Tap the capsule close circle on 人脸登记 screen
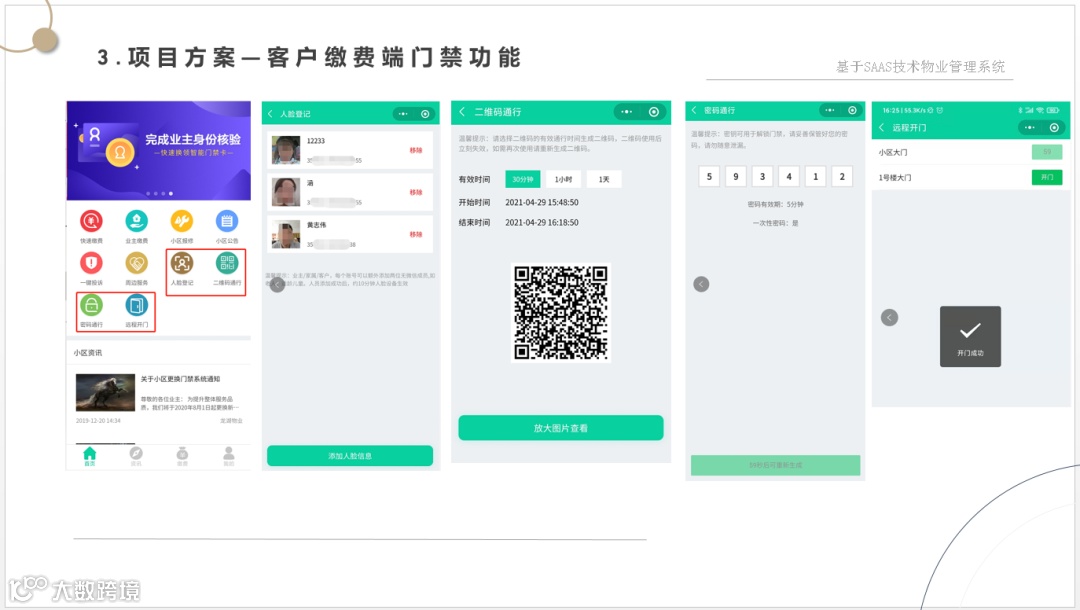 425,114
